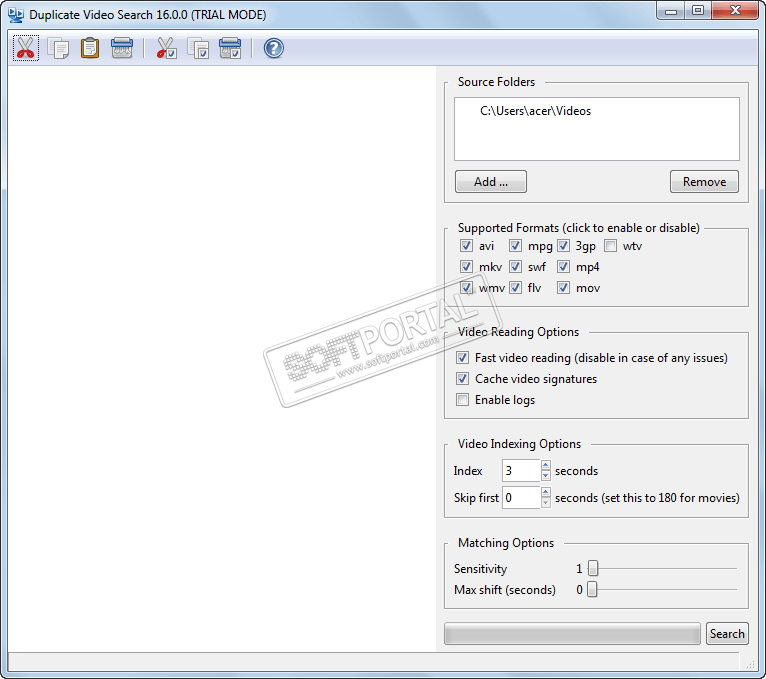Disable Fast video reading checkbox
The width and height of the screenshot is (766, 679).
(x=462, y=358)
